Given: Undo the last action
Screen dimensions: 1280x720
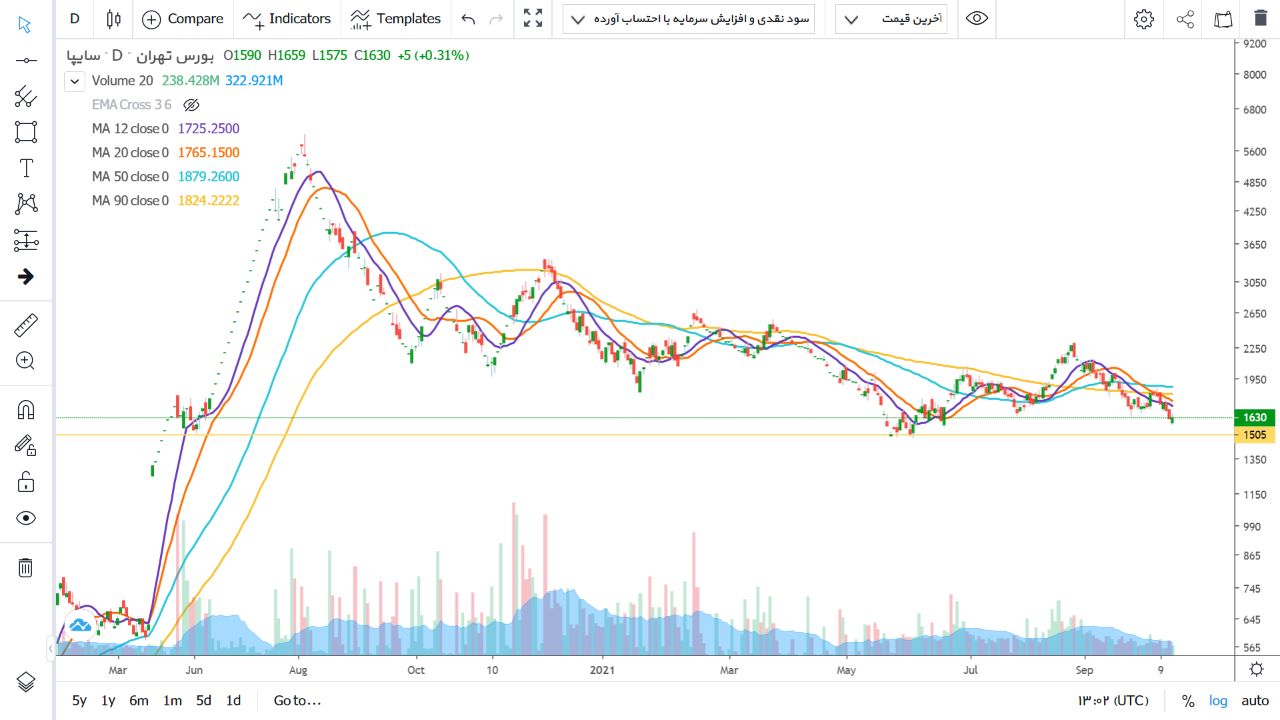Looking at the screenshot, I should click(468, 18).
